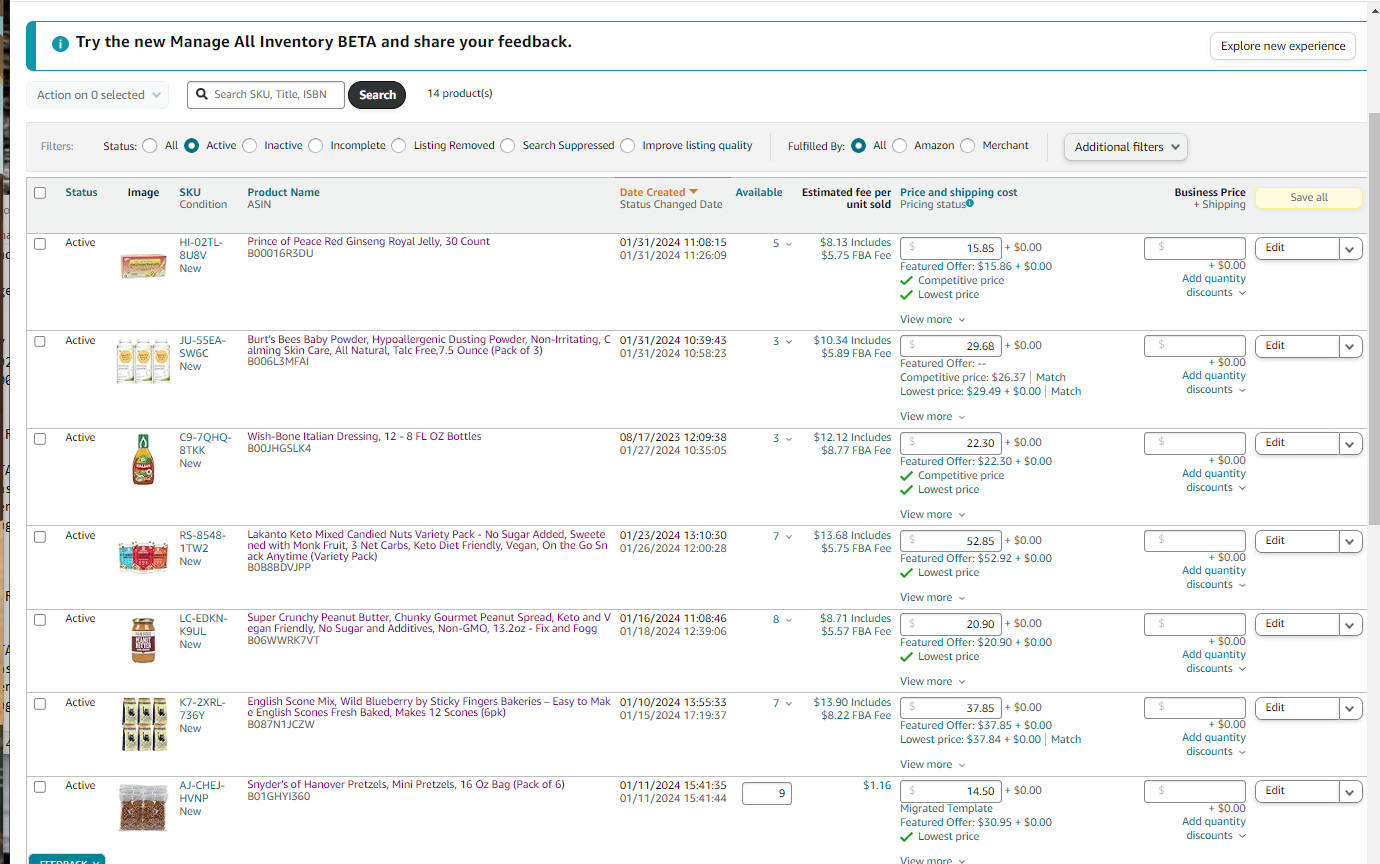This screenshot has width=1380, height=864.
Task: Open the Snyder's of Hanover Pretzels product link
Action: pos(406,784)
